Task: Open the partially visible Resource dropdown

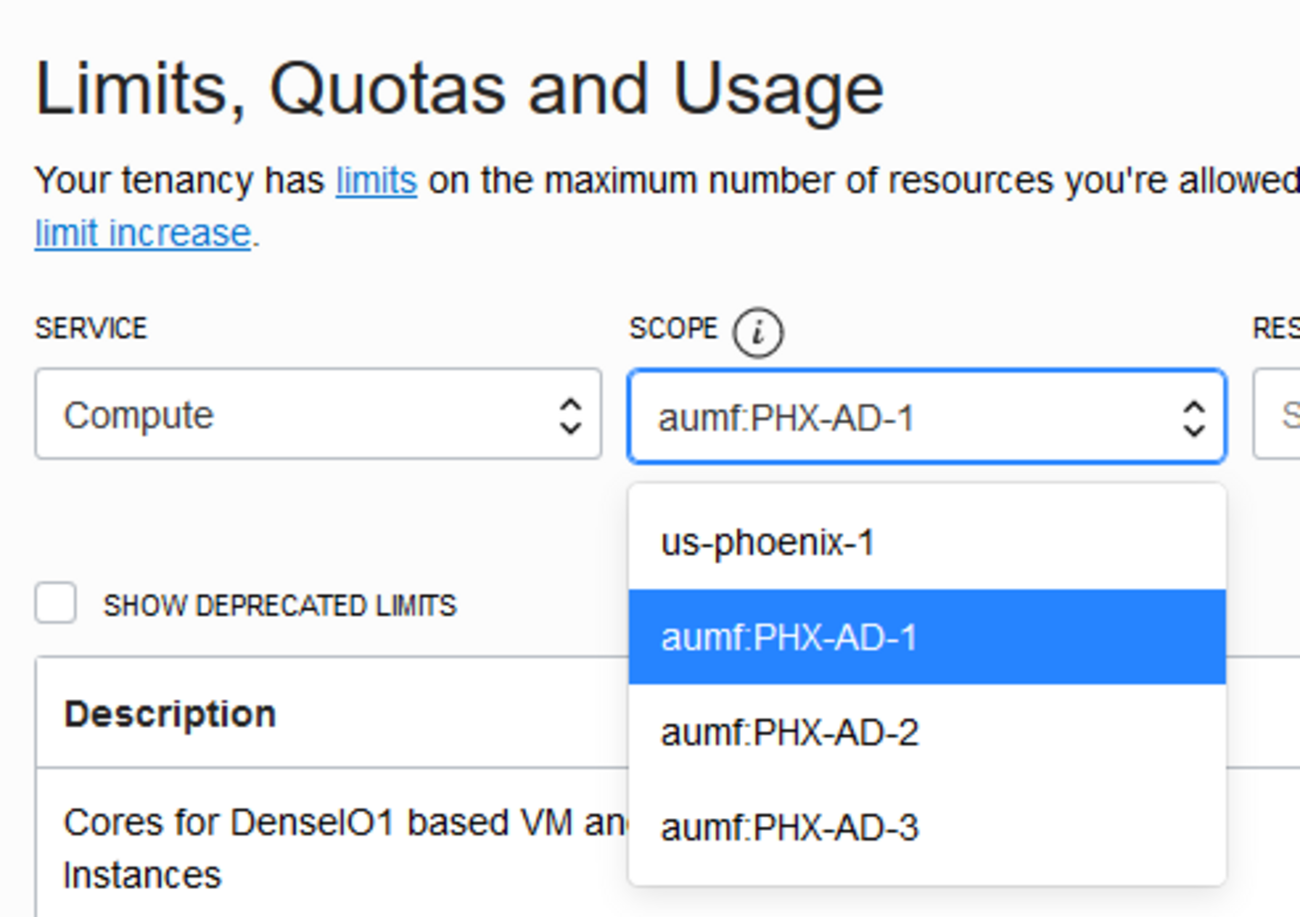Action: tap(1278, 415)
